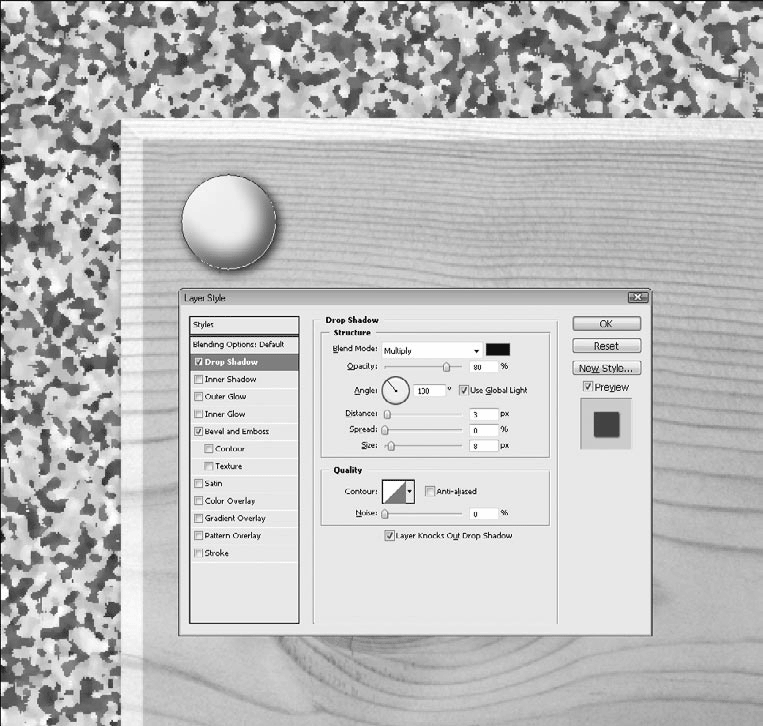This screenshot has height=726, width=763.
Task: Open the Contour curve picker thumbnail
Action: pyautogui.click(x=394, y=491)
